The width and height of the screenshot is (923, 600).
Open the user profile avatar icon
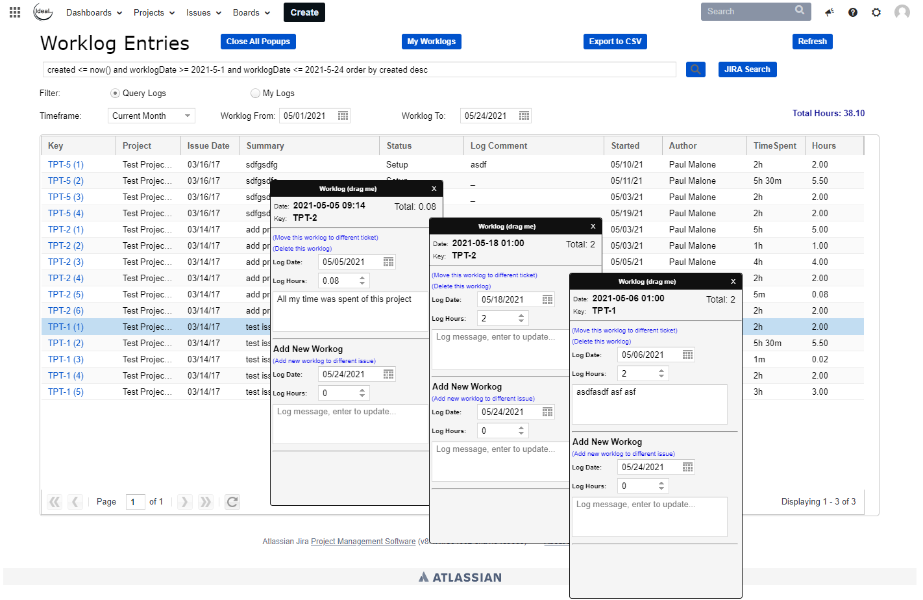(902, 12)
